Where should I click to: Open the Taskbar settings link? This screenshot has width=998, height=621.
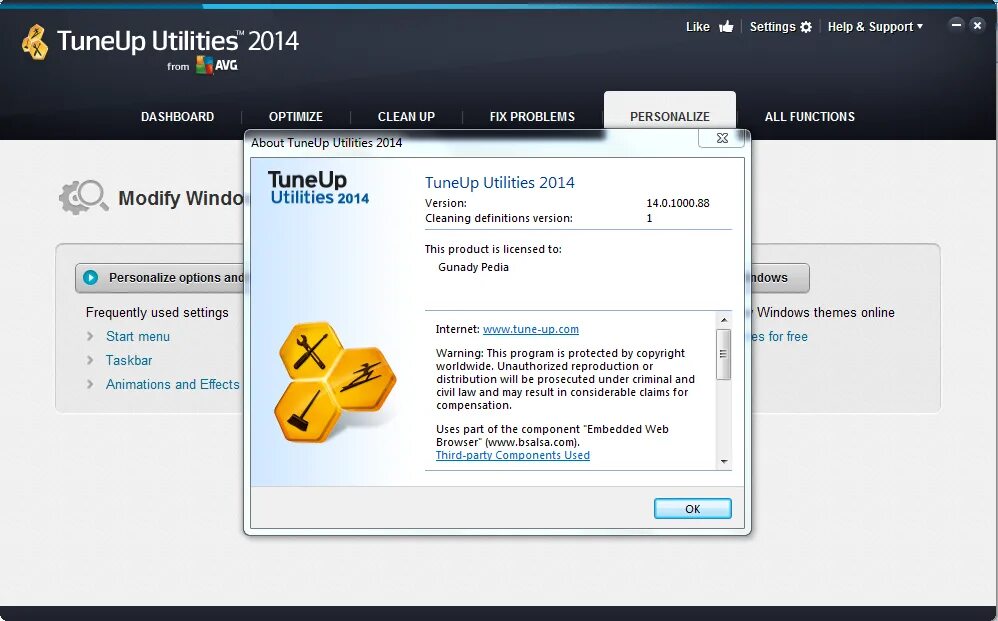(x=129, y=360)
